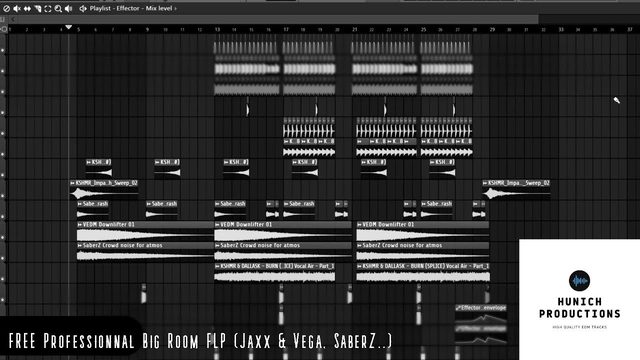The width and height of the screenshot is (640, 360).
Task: Mute the VEDM Downlifter 01 track
Action: 3,238
